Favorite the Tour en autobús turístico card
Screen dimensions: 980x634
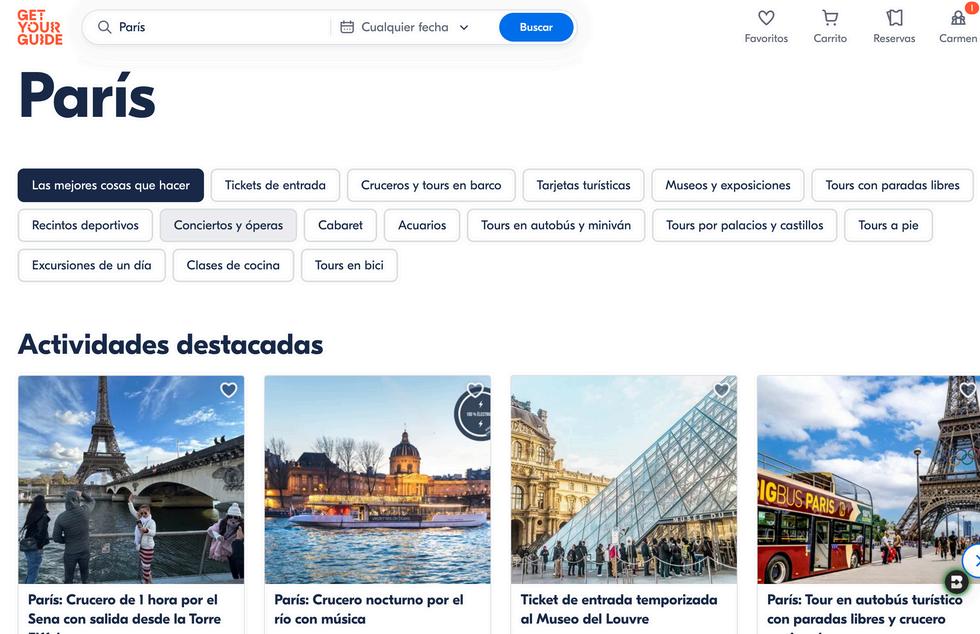pyautogui.click(x=968, y=390)
